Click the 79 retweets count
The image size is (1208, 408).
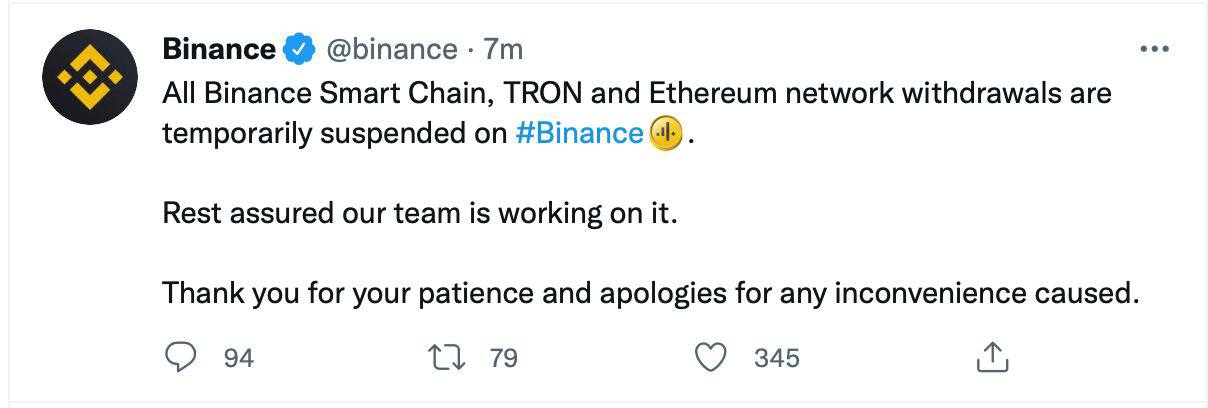pos(503,357)
